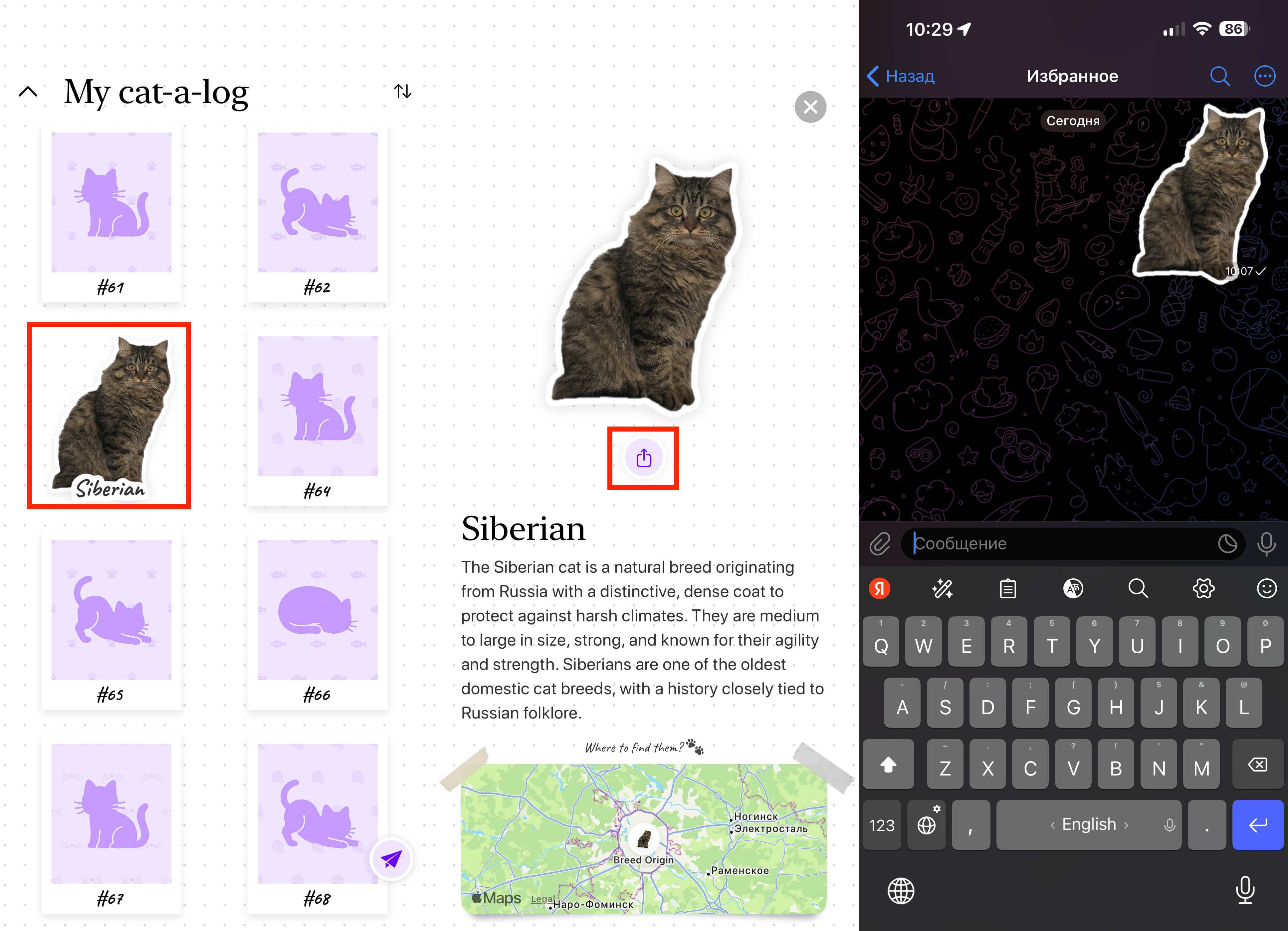Tap the share icon under the cat sticker
The width and height of the screenshot is (1288, 931).
coord(643,458)
